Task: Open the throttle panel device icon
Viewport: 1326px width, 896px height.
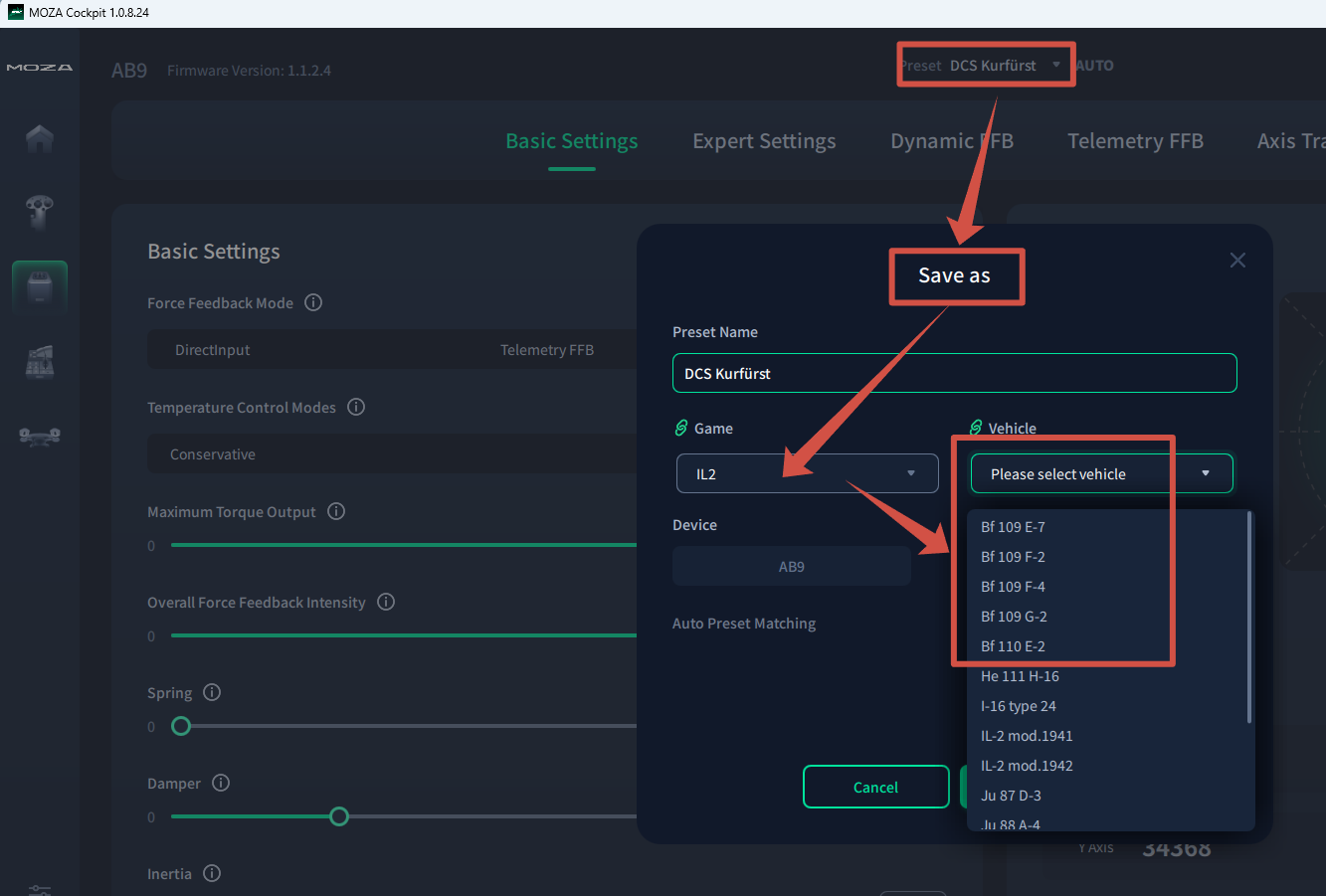Action: click(40, 362)
